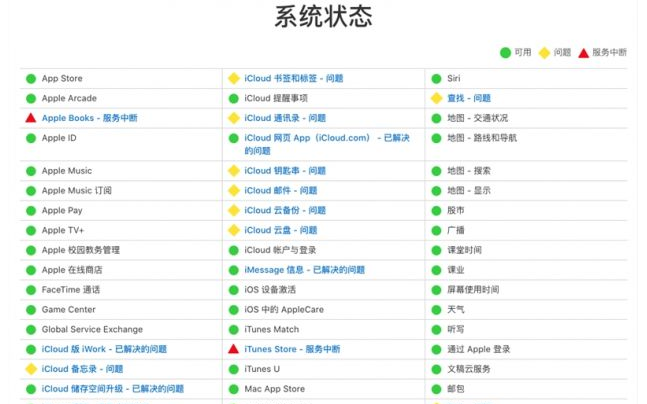Viewport: 647px width, 404px height.
Task: Click the Apple Music row text
Action: point(67,171)
